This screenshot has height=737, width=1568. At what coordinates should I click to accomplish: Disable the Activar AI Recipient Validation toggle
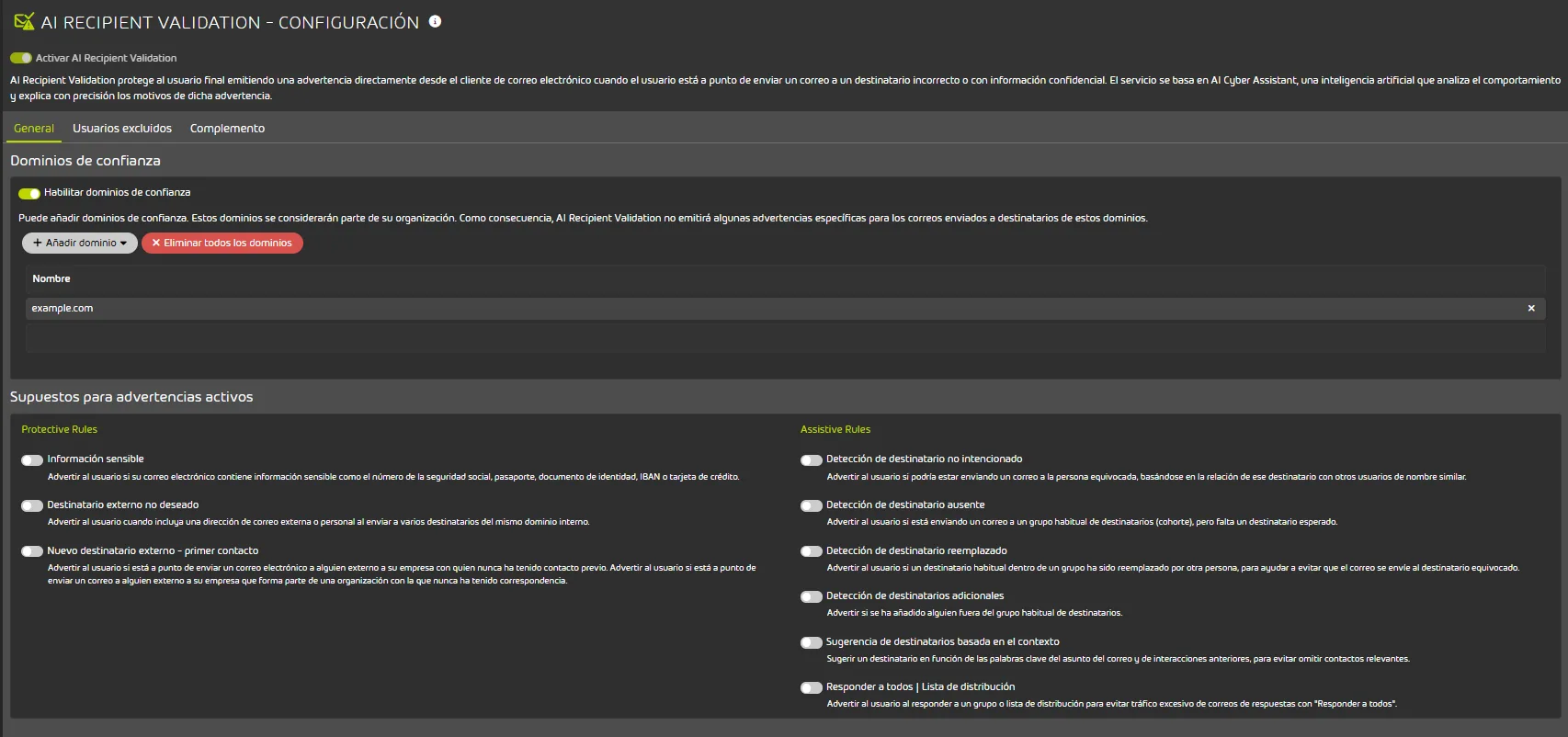[x=21, y=58]
